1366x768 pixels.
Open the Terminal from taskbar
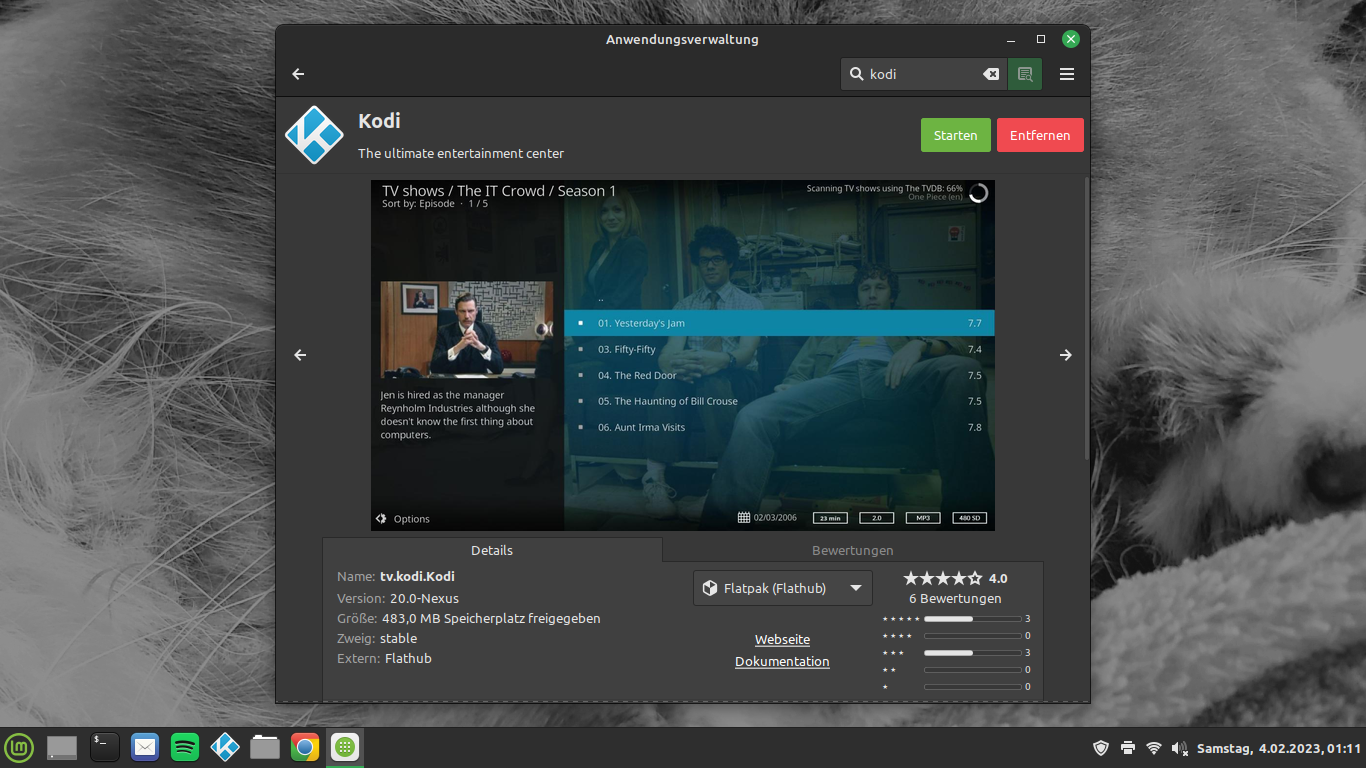point(105,747)
